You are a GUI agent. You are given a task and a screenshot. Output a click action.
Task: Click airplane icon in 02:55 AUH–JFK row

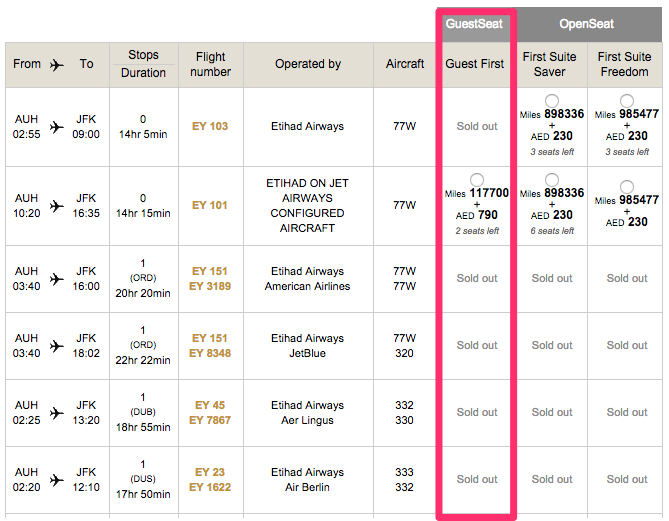[56, 127]
